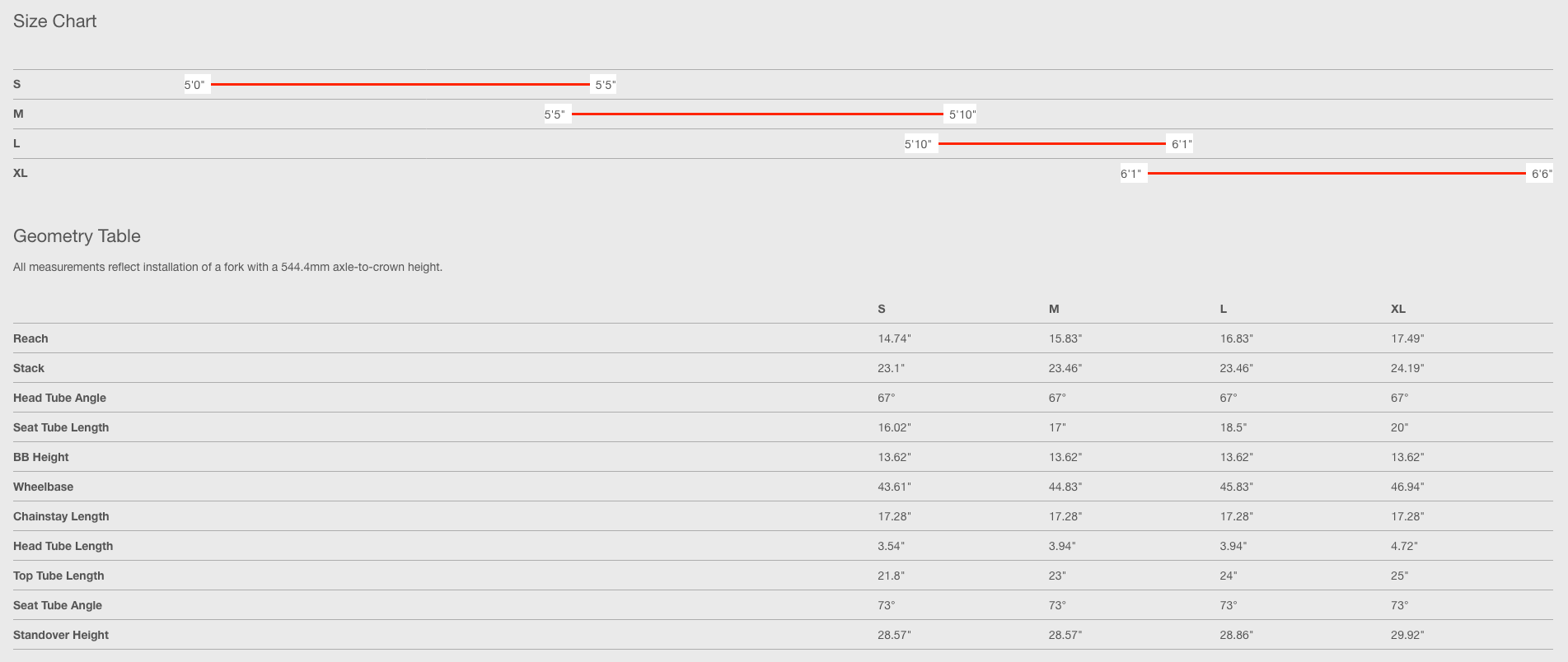Click the Size Chart heading
The width and height of the screenshot is (1568, 662).
click(x=54, y=21)
